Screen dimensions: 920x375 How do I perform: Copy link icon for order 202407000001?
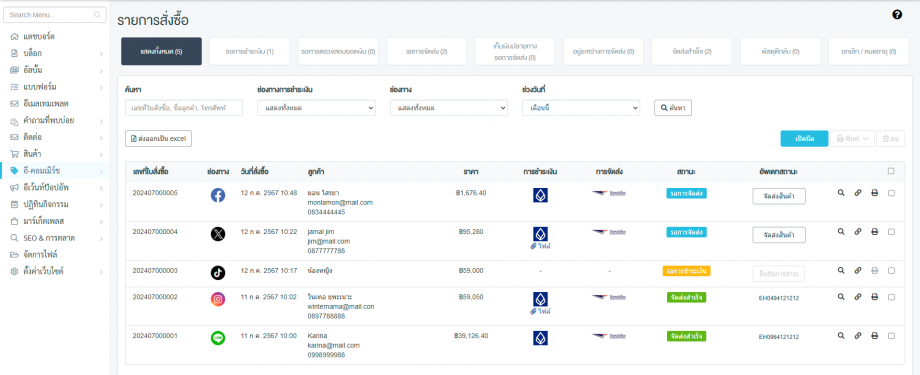pos(858,336)
